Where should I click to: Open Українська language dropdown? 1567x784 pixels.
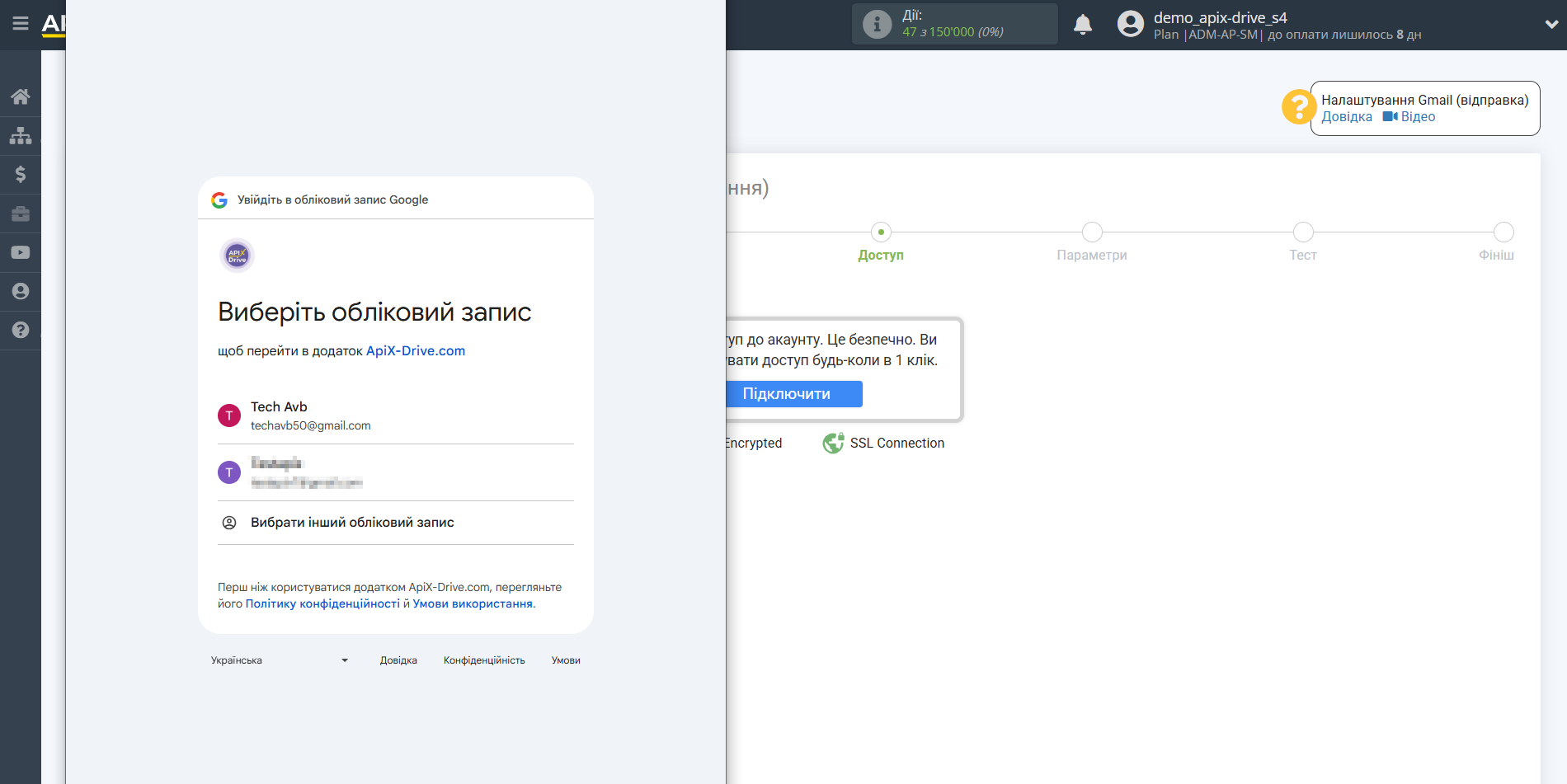coord(280,660)
